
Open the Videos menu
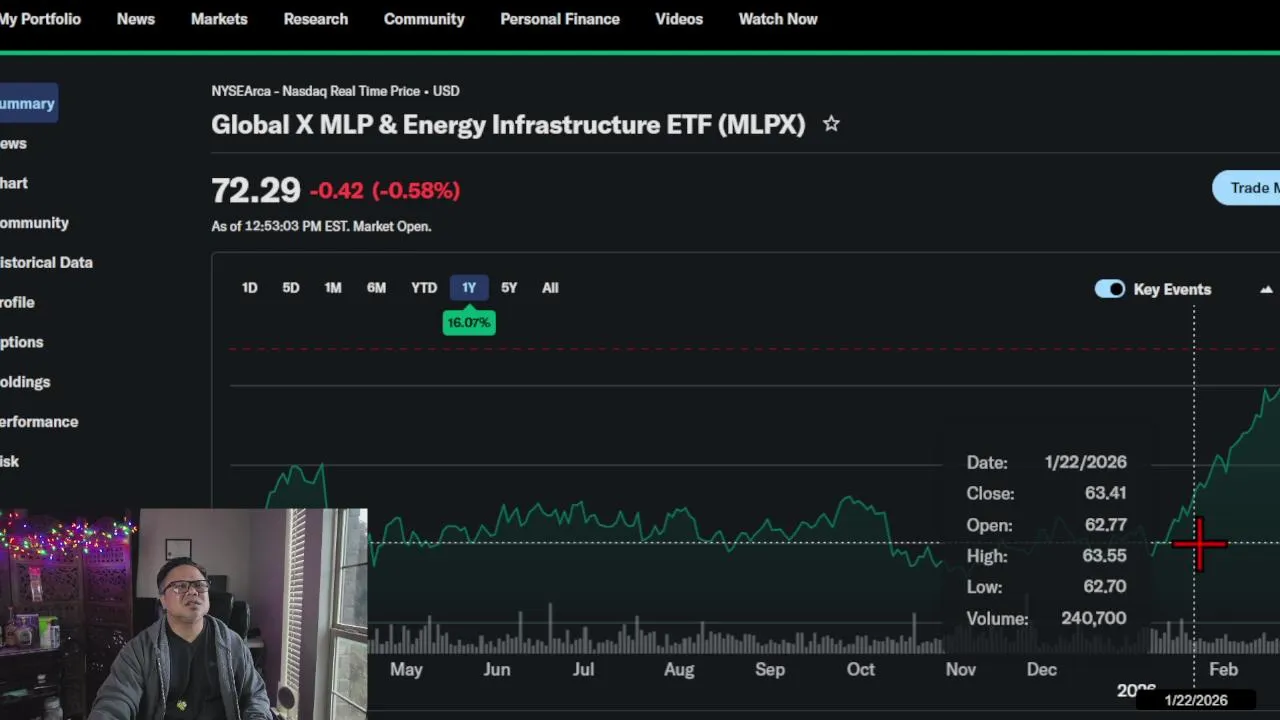coord(679,19)
